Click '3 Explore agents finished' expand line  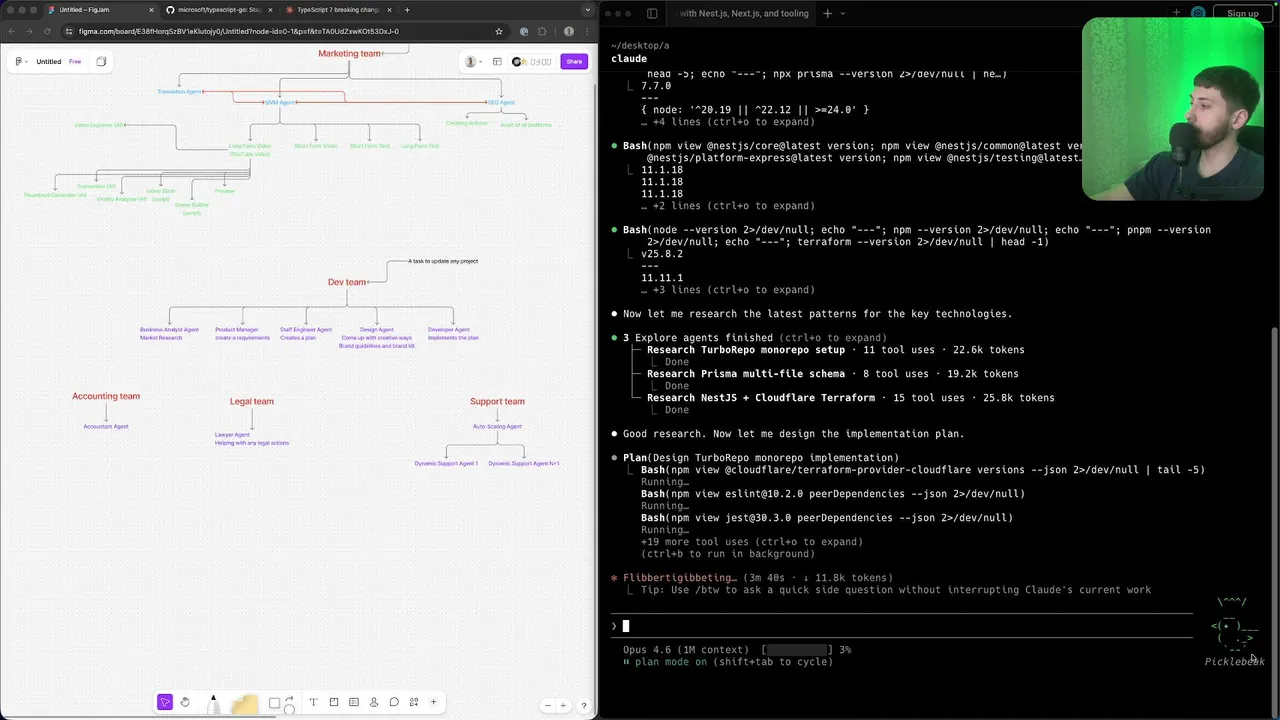[x=755, y=338]
